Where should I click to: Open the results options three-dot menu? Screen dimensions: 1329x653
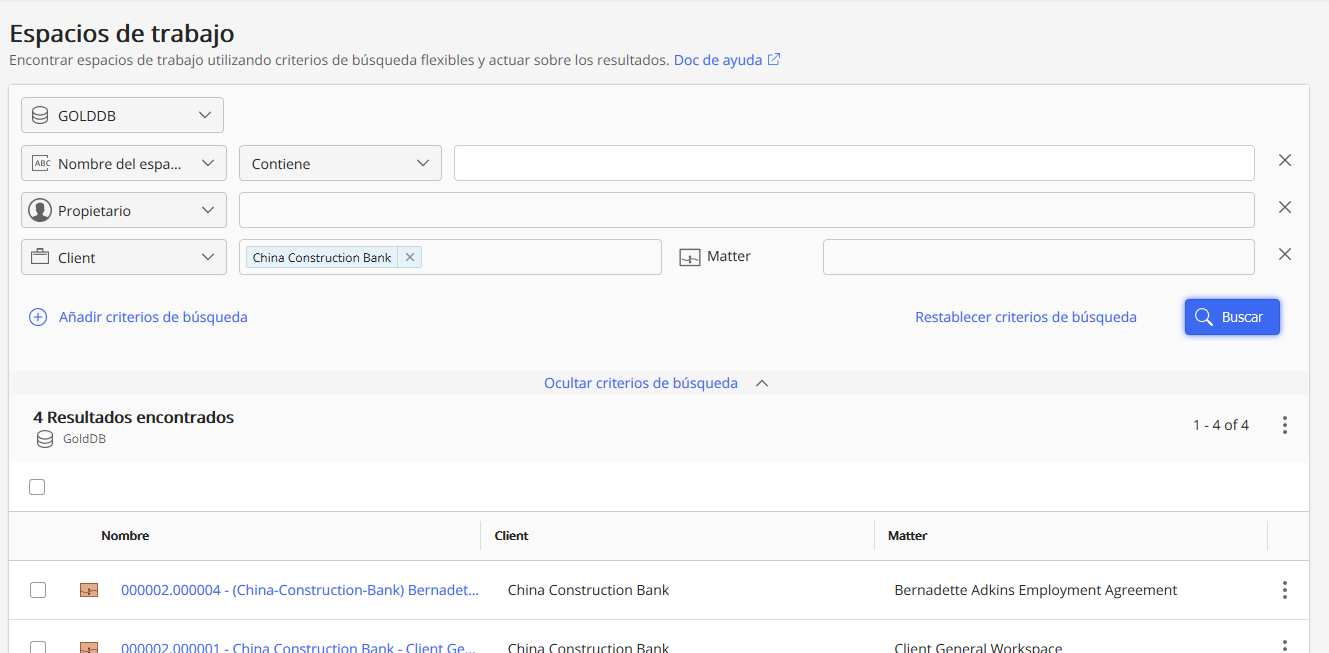click(1285, 425)
